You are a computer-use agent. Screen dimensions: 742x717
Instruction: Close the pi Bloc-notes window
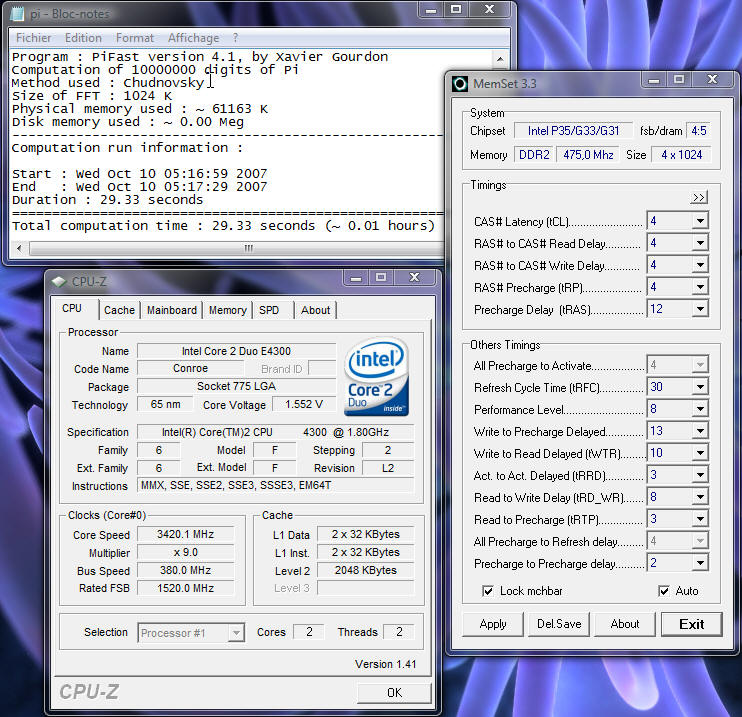pyautogui.click(x=490, y=9)
